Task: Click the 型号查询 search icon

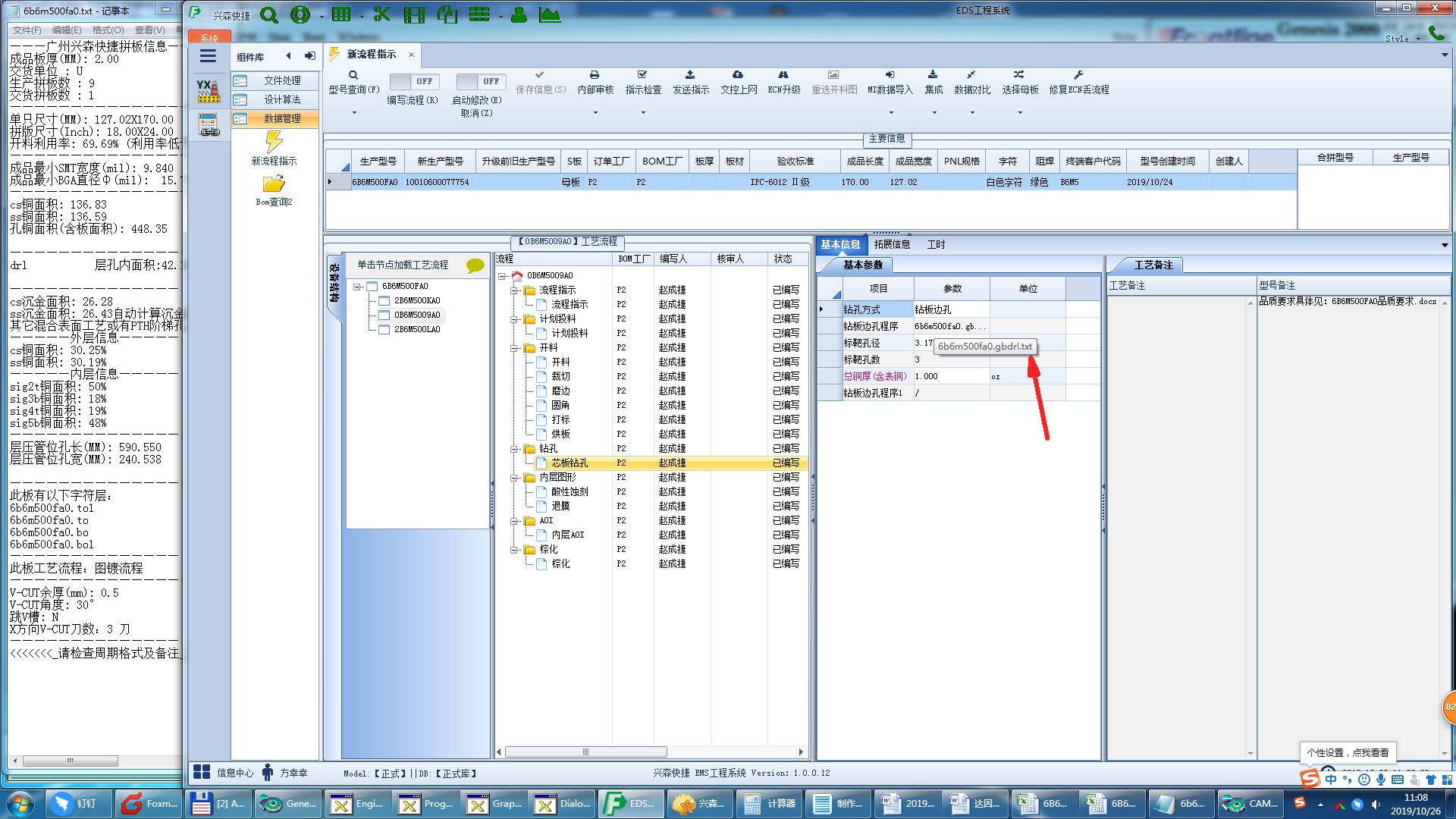Action: tap(353, 75)
